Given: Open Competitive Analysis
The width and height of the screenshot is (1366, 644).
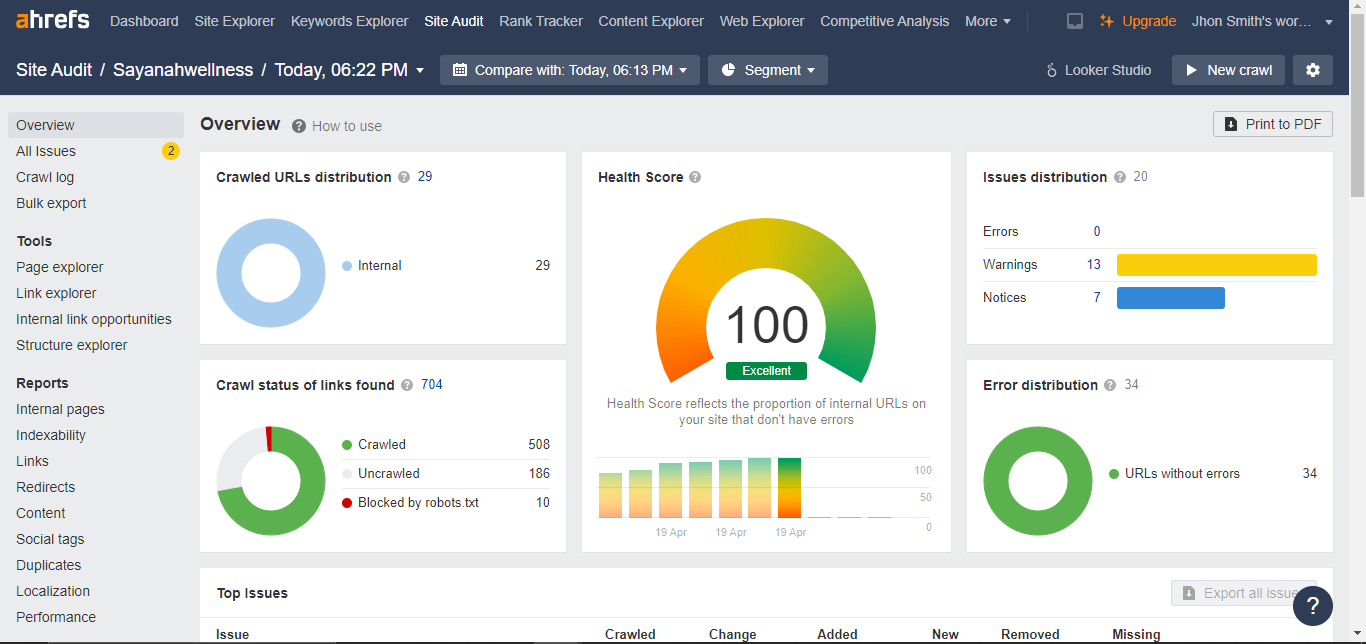Looking at the screenshot, I should (885, 21).
